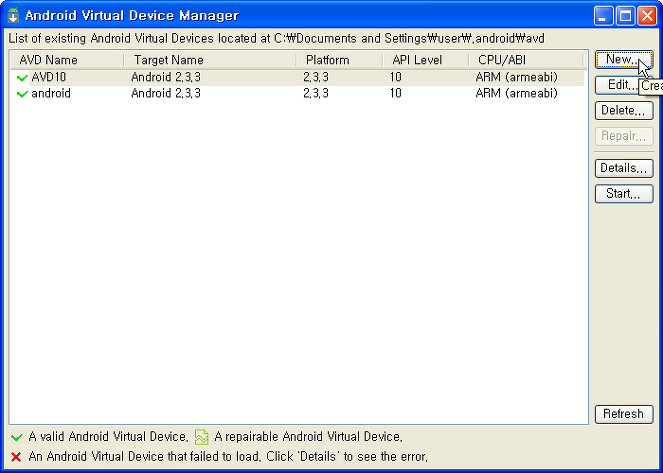This screenshot has height=473, width=663.
Task: Click API level 10 in android row
Action: tap(396, 93)
